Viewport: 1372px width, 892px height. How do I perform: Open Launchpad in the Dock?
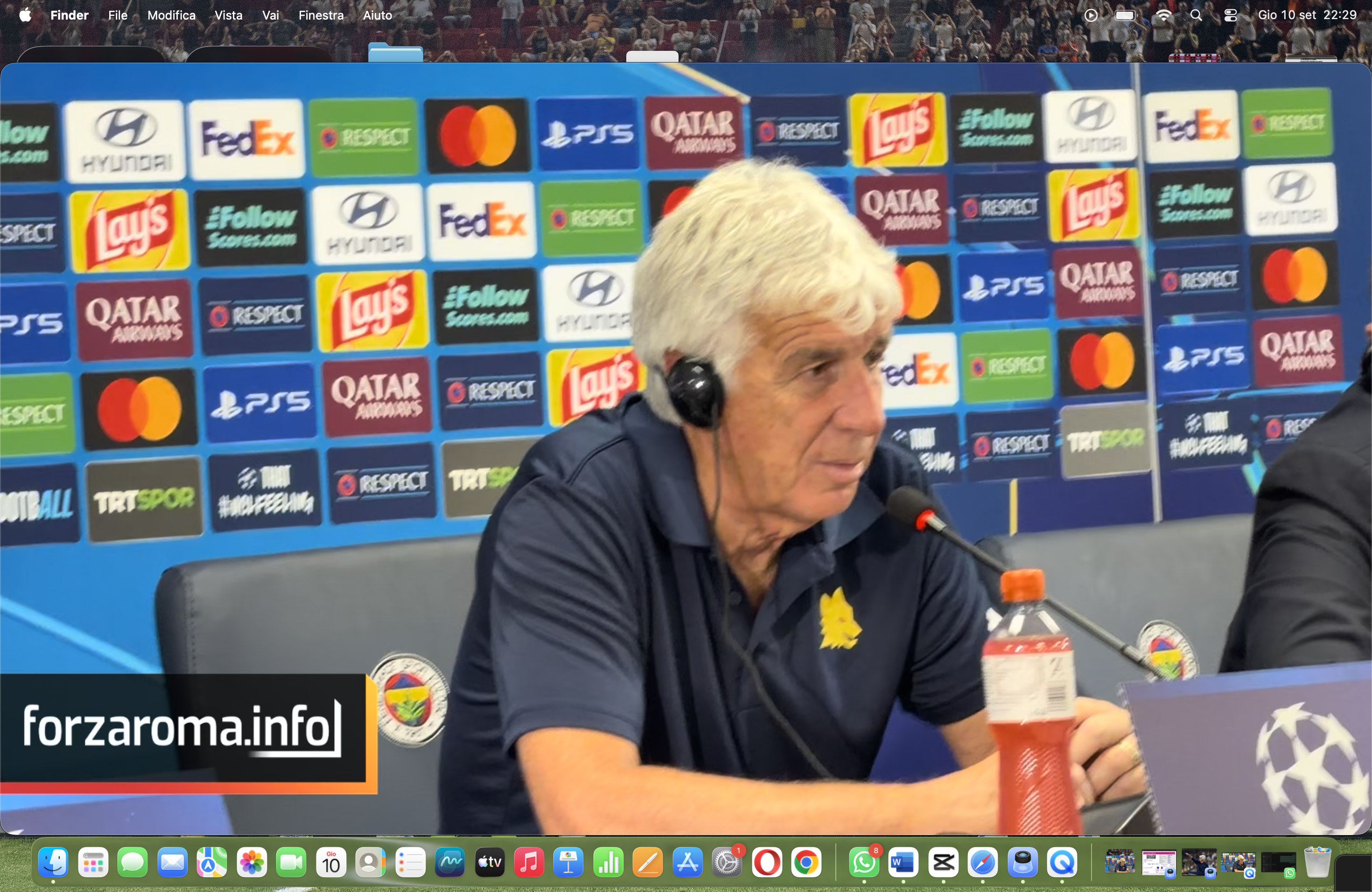pos(93,863)
